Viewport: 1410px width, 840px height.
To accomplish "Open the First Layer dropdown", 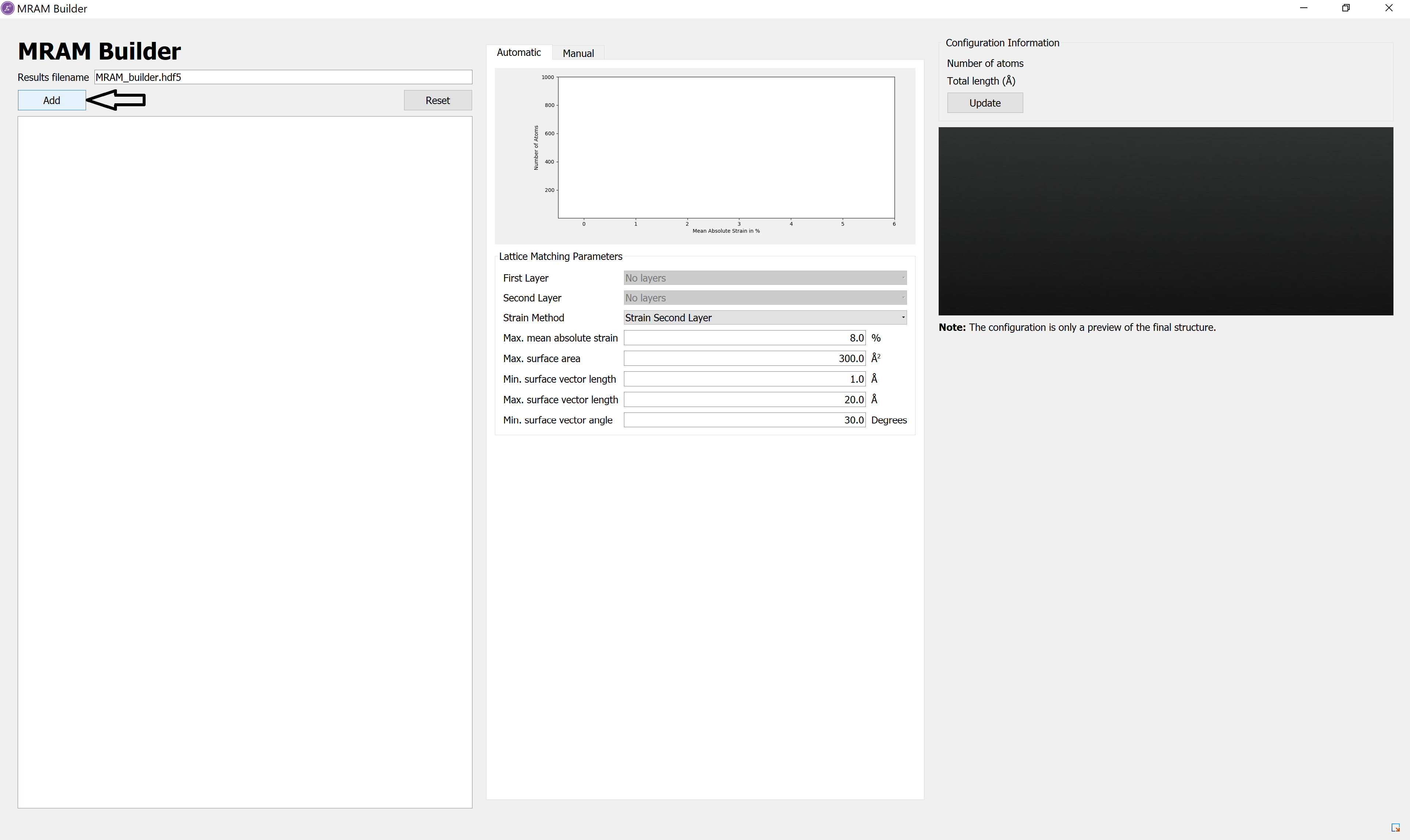I will click(765, 278).
